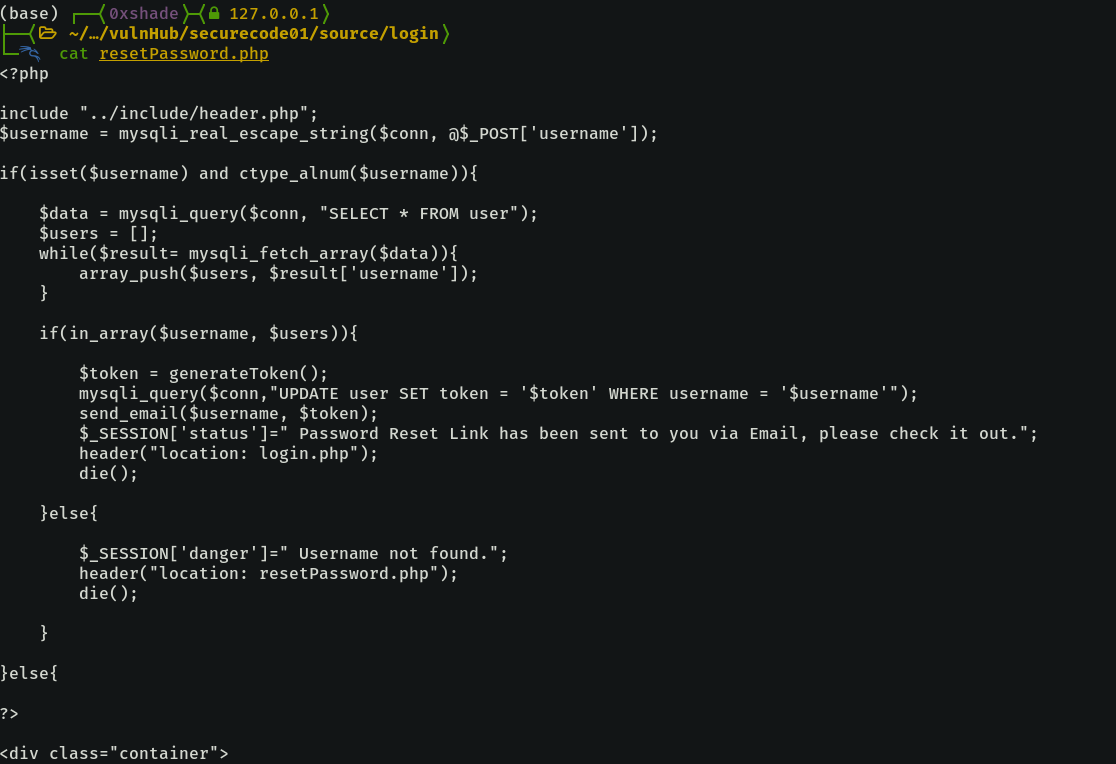Click the green lock icon in prompt

click(x=214, y=14)
